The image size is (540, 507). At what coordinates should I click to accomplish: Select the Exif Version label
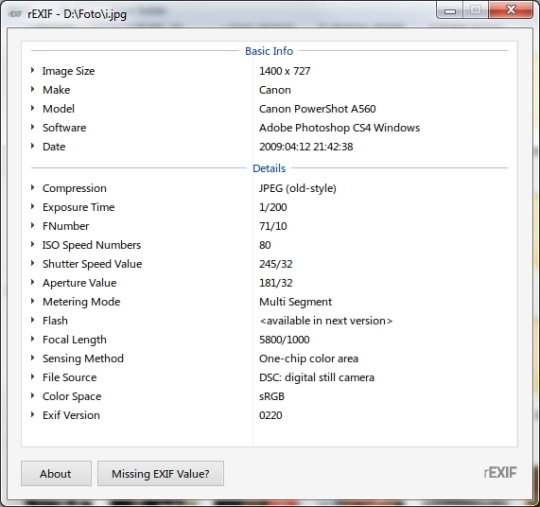tap(71, 416)
